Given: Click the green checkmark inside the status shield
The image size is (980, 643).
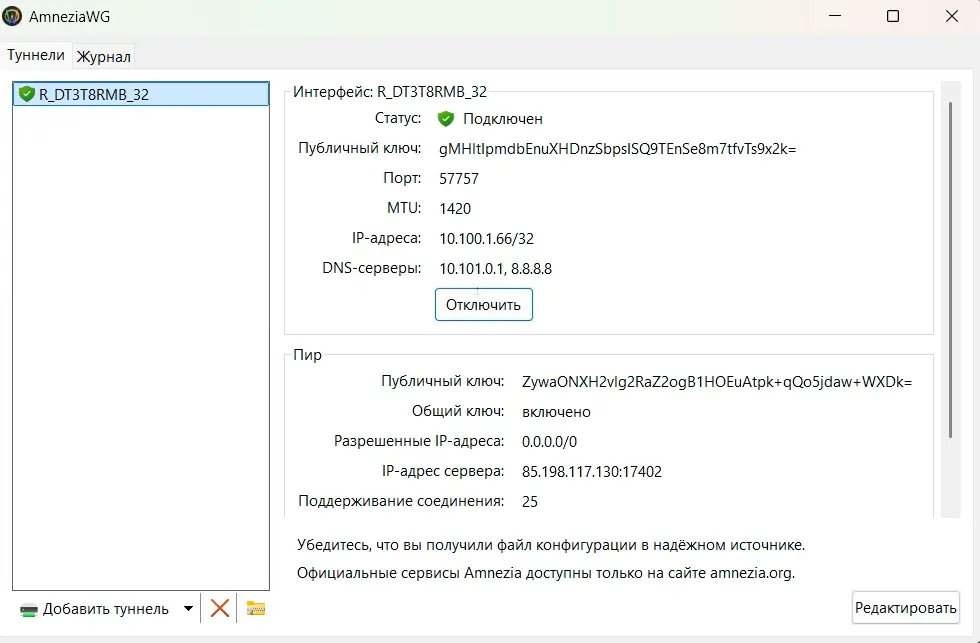Looking at the screenshot, I should 445,118.
